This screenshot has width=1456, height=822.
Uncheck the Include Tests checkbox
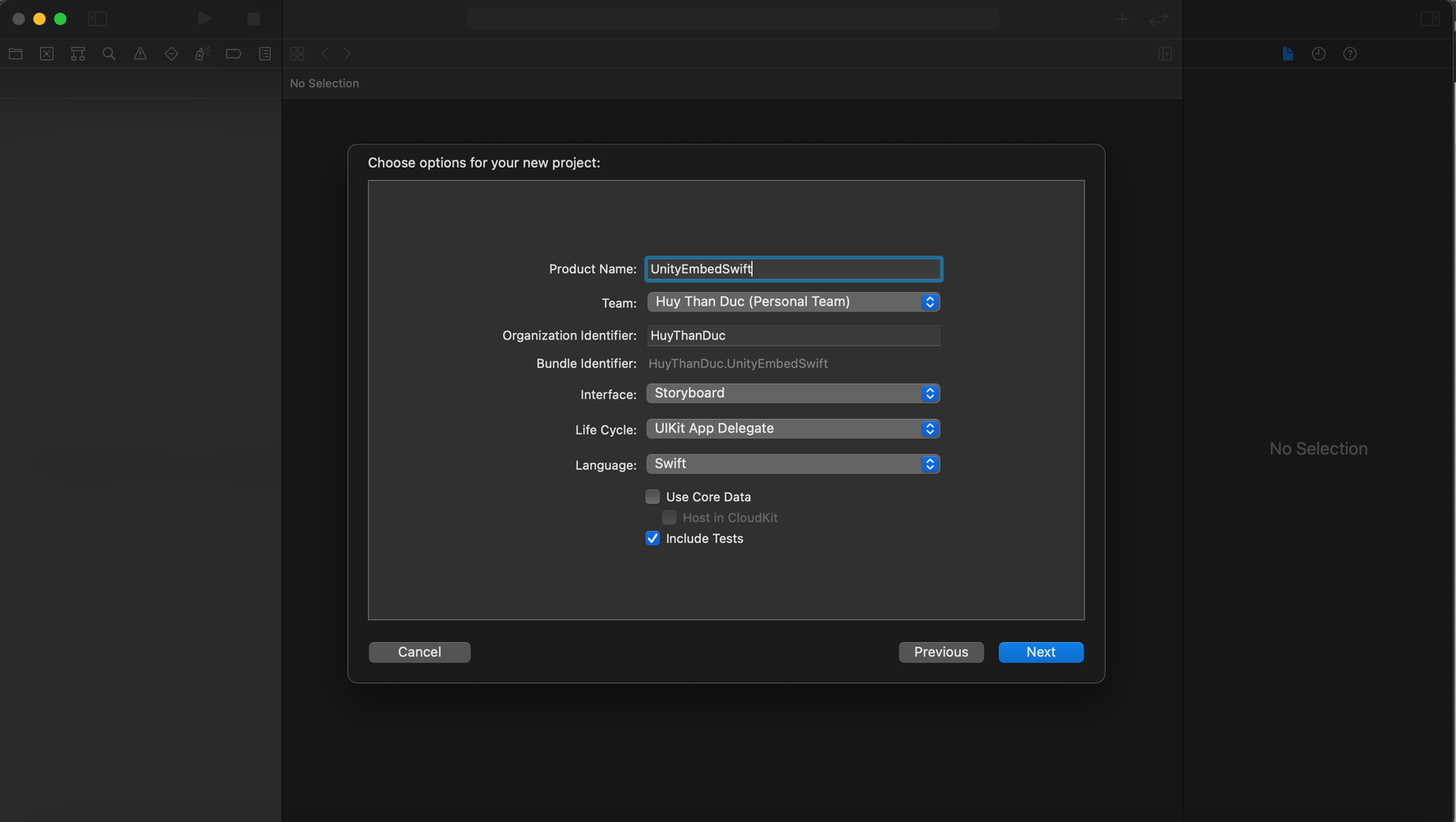(653, 538)
